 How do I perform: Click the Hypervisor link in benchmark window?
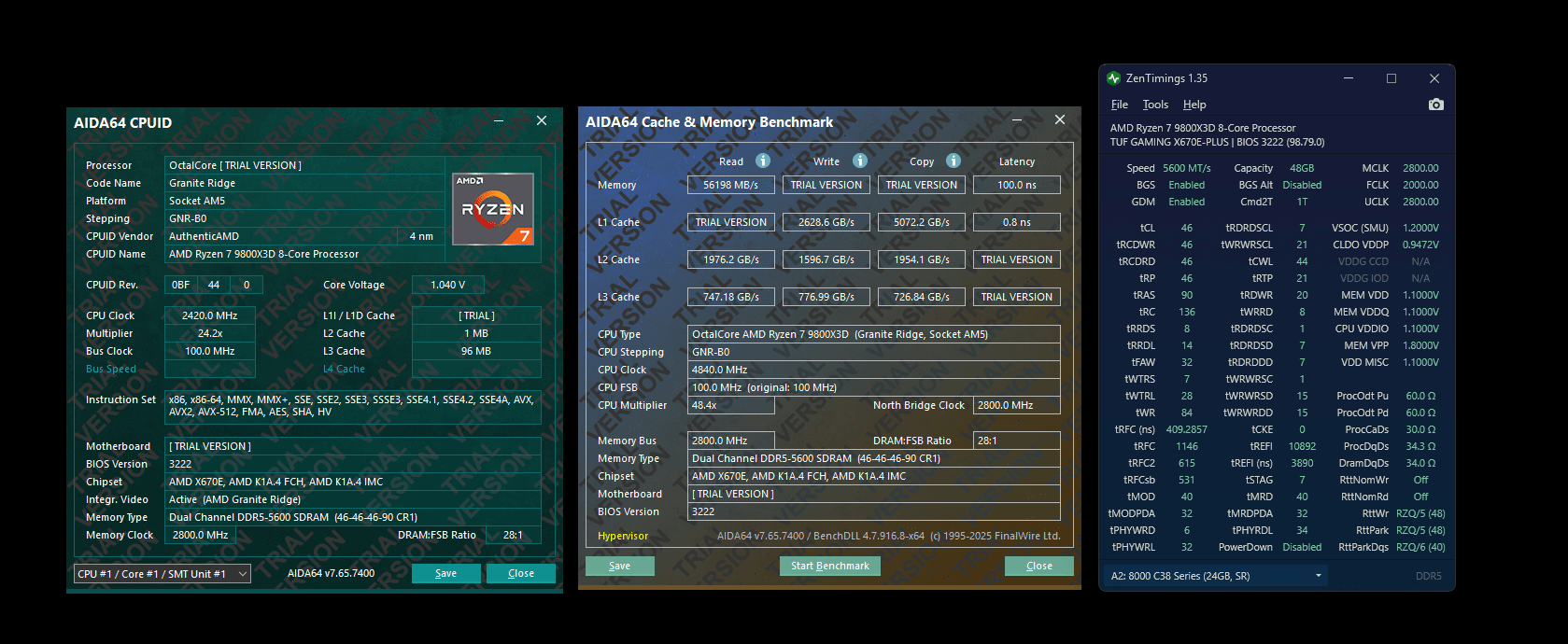623,536
